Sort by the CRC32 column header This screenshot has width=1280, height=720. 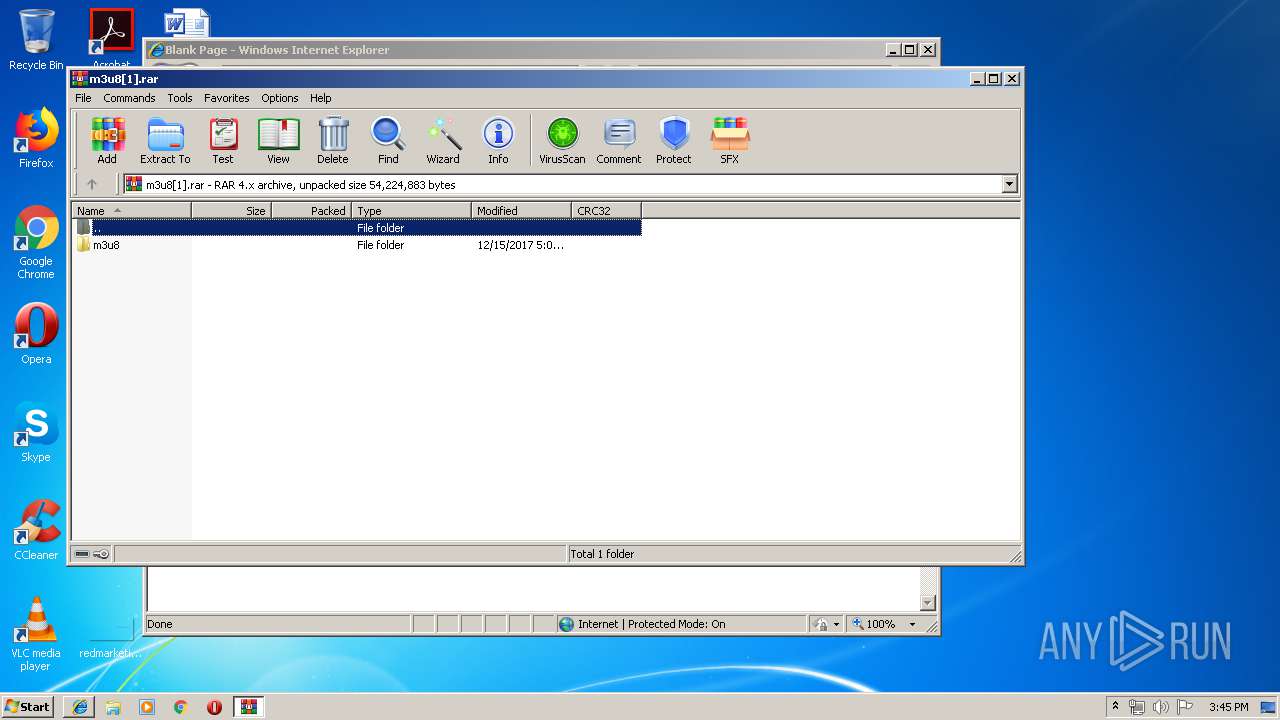point(606,210)
